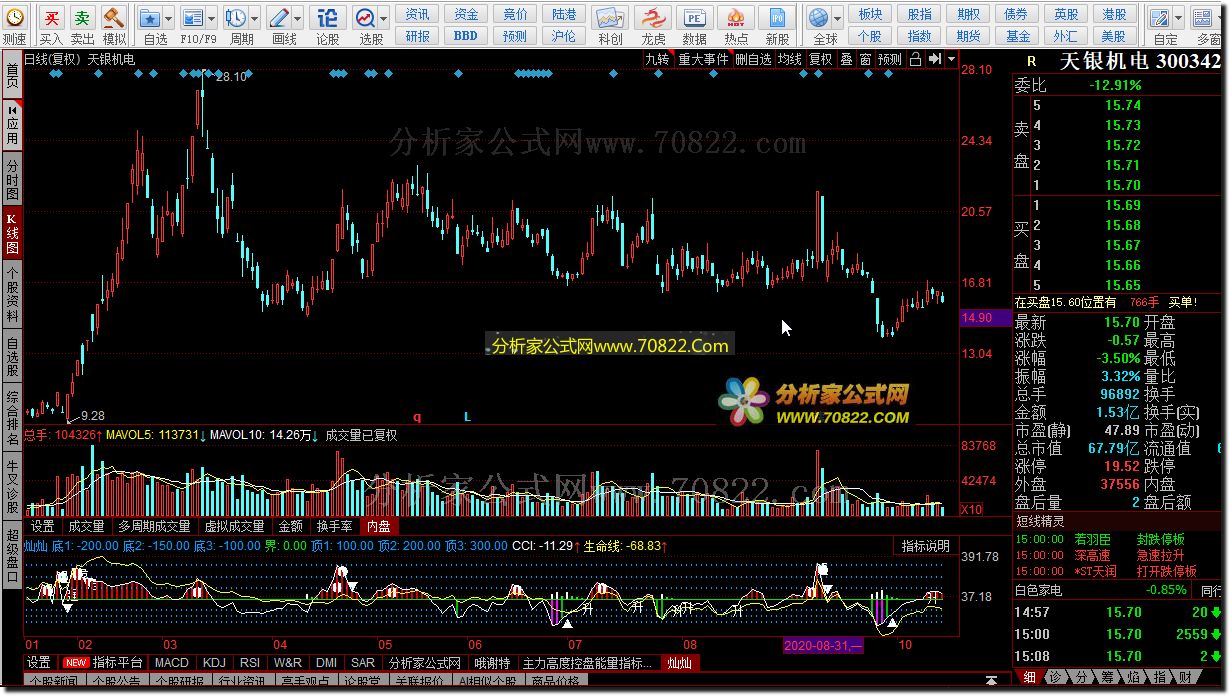Click the 板块 sector button
The image size is (1231, 696).
pos(870,14)
